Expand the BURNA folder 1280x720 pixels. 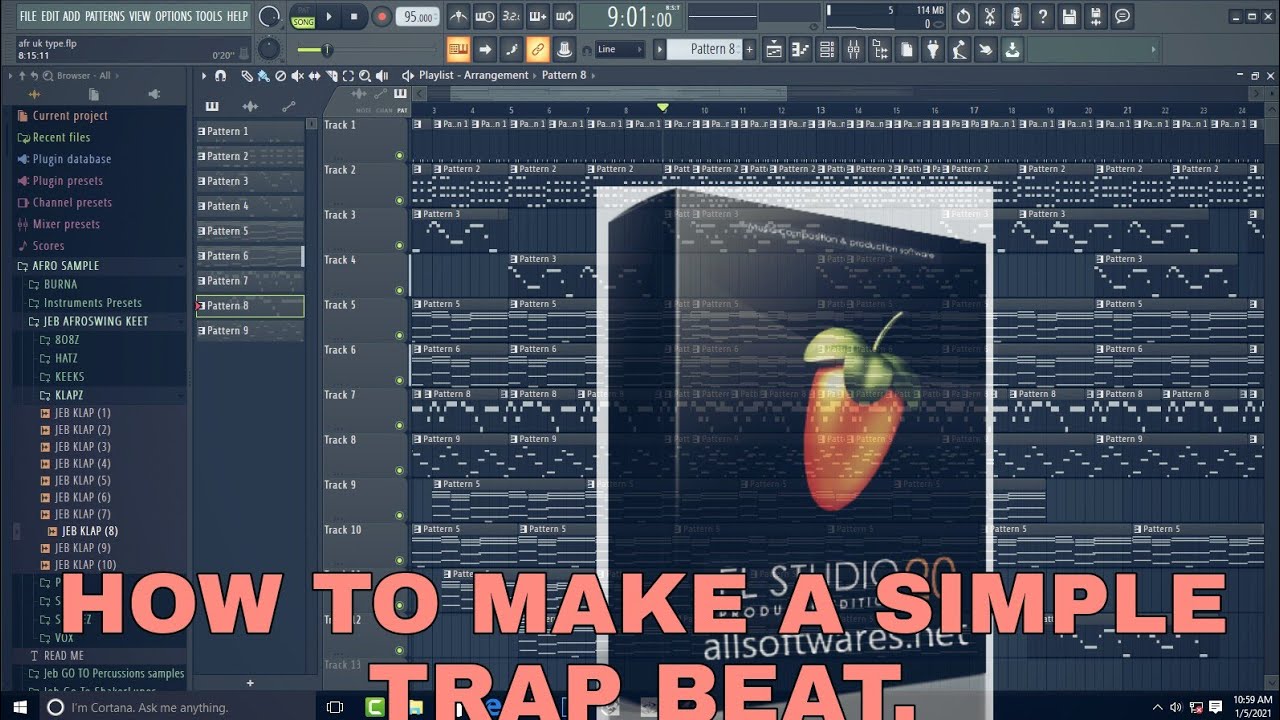tap(60, 284)
